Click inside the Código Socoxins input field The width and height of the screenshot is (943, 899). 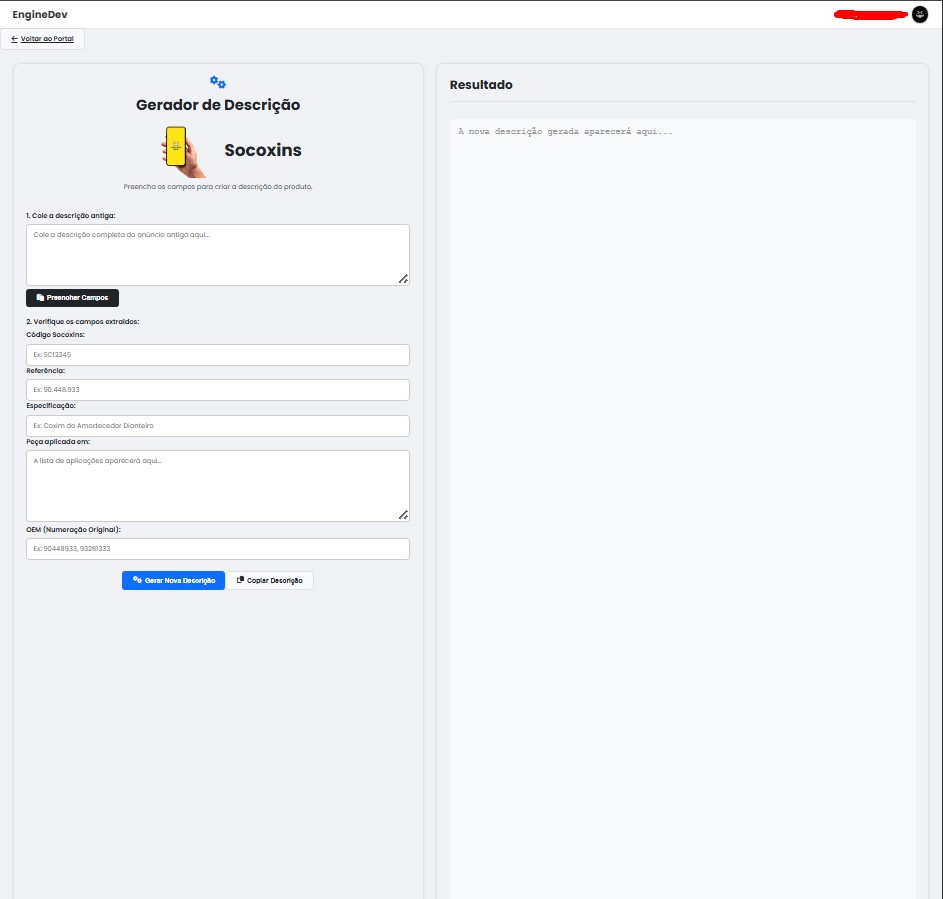tap(217, 354)
